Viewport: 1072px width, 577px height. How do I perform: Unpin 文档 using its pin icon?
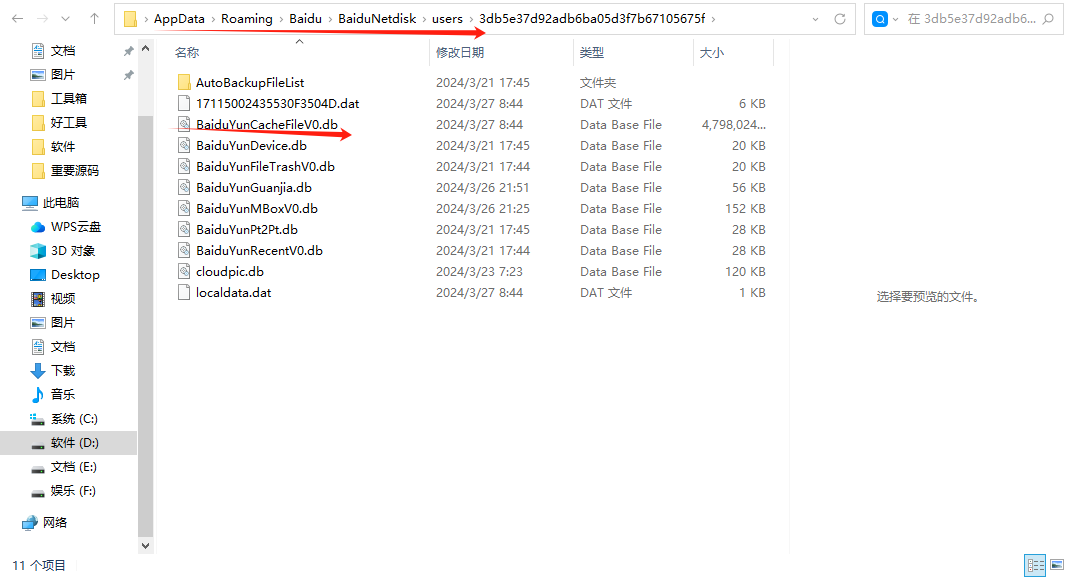tap(128, 51)
